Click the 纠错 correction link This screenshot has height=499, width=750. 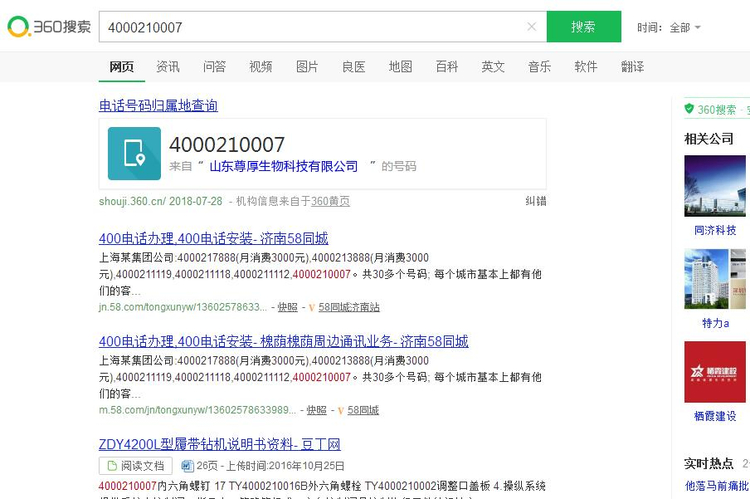(536, 201)
